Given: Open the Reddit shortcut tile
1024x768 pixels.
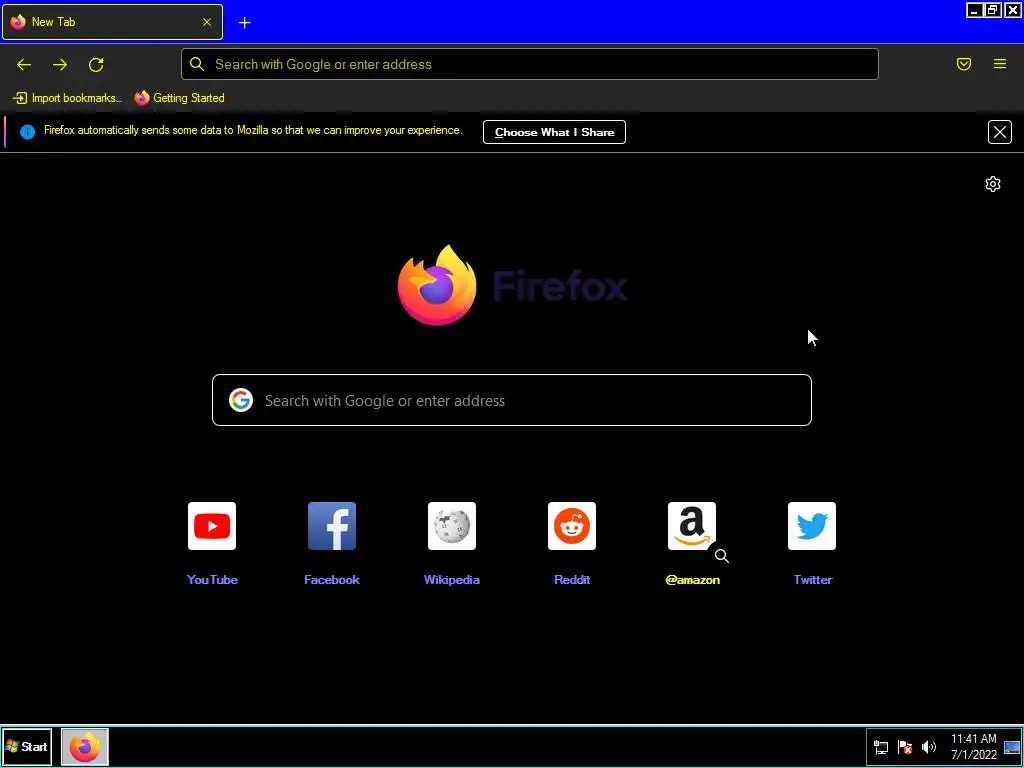Looking at the screenshot, I should click(572, 526).
